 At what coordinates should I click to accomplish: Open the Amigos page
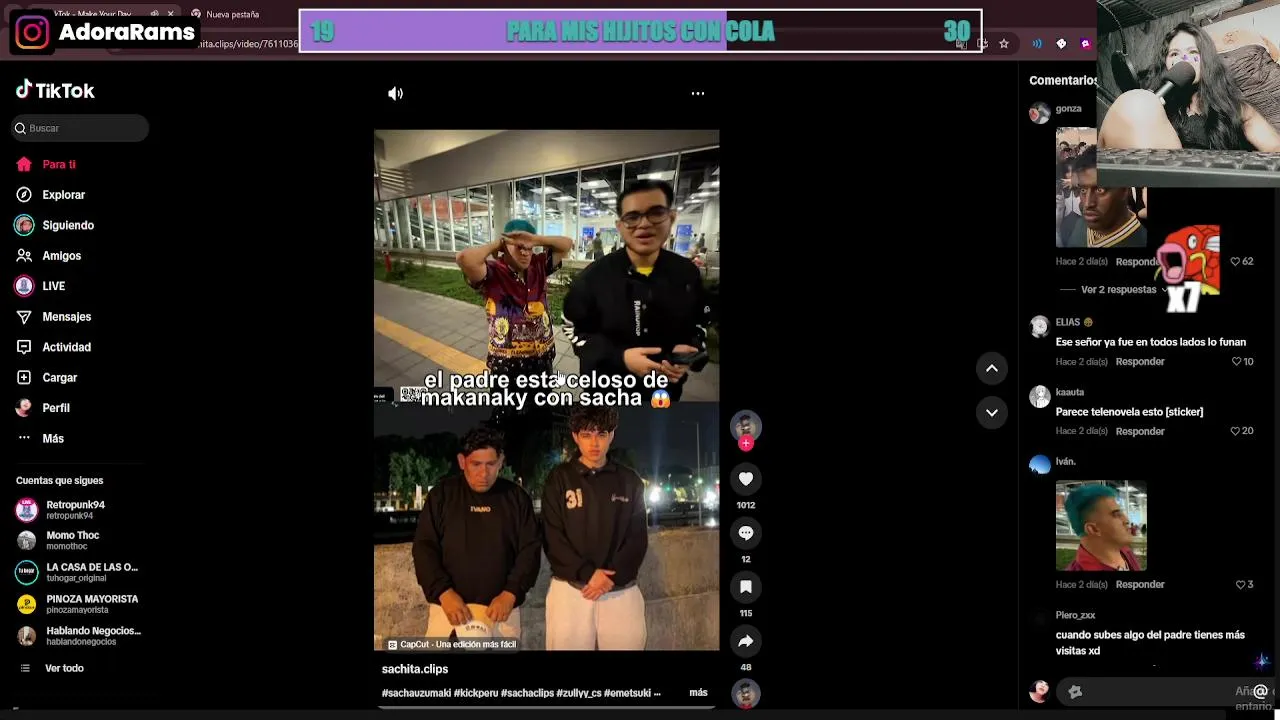(x=62, y=256)
